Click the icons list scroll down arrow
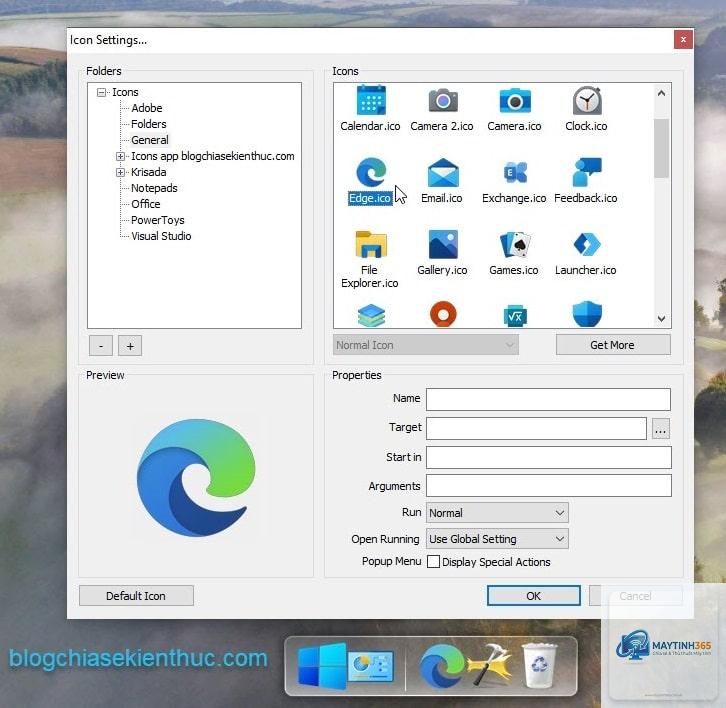The width and height of the screenshot is (726, 708). pos(661,319)
